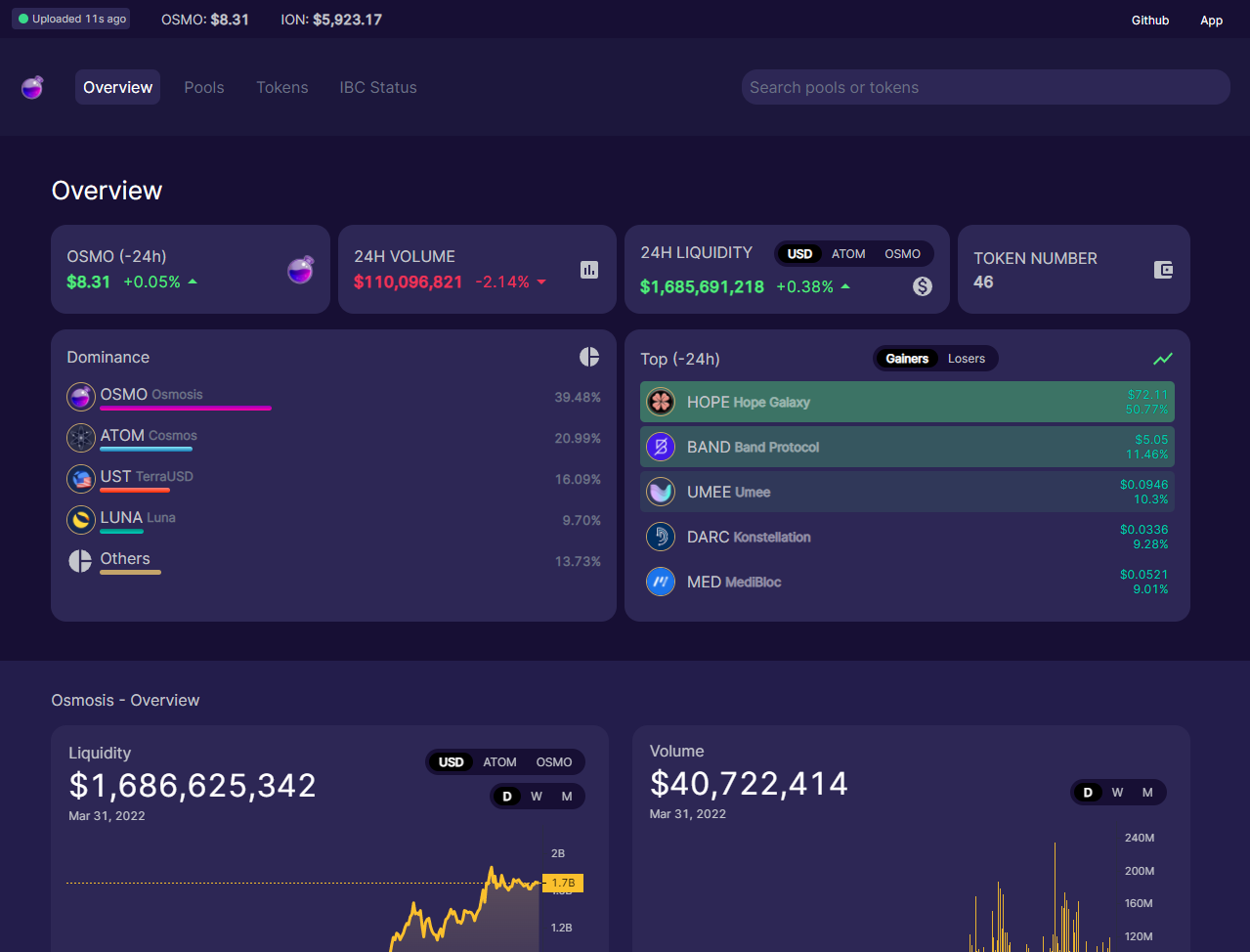Click the Others pie icon in the Dominance list
1250x952 pixels.
(x=80, y=561)
